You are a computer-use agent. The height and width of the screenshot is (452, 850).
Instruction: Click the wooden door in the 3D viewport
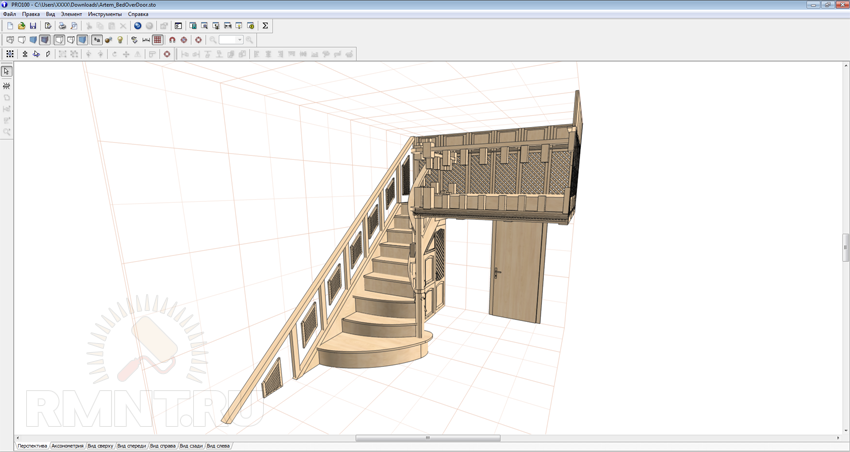(x=517, y=270)
